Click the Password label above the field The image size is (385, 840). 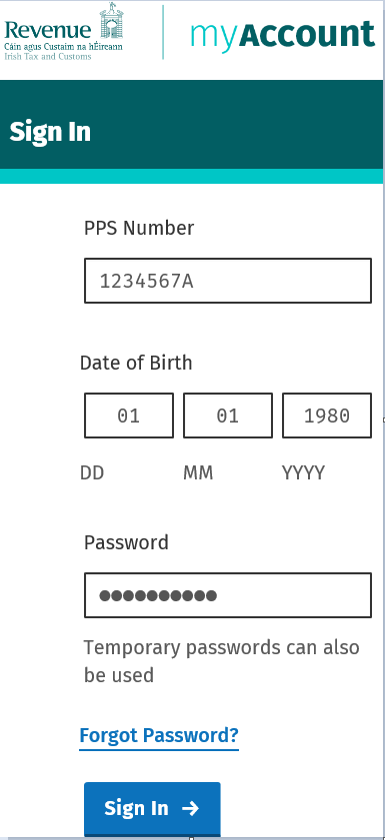126,543
